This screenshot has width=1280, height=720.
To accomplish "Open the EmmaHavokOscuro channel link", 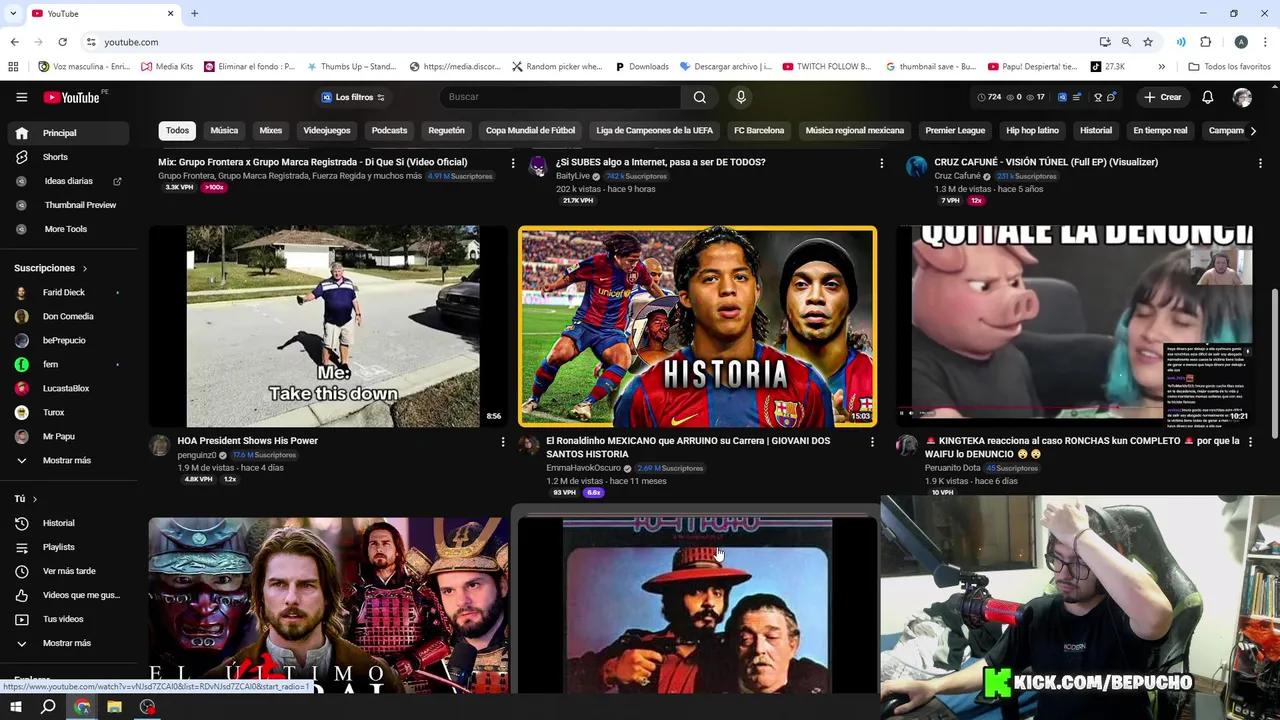I will (x=583, y=468).
